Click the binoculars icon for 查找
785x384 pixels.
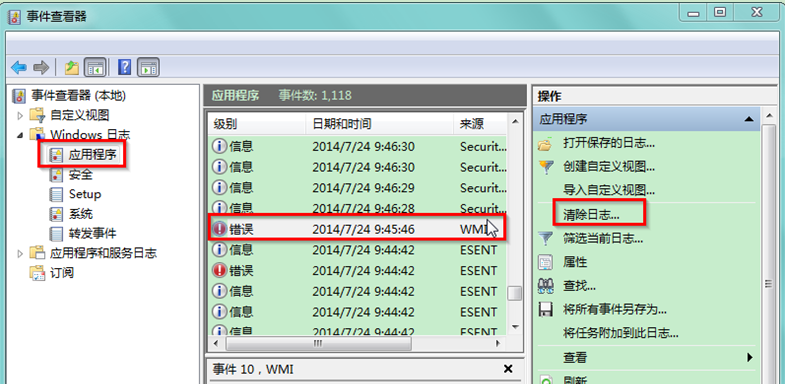pos(545,286)
